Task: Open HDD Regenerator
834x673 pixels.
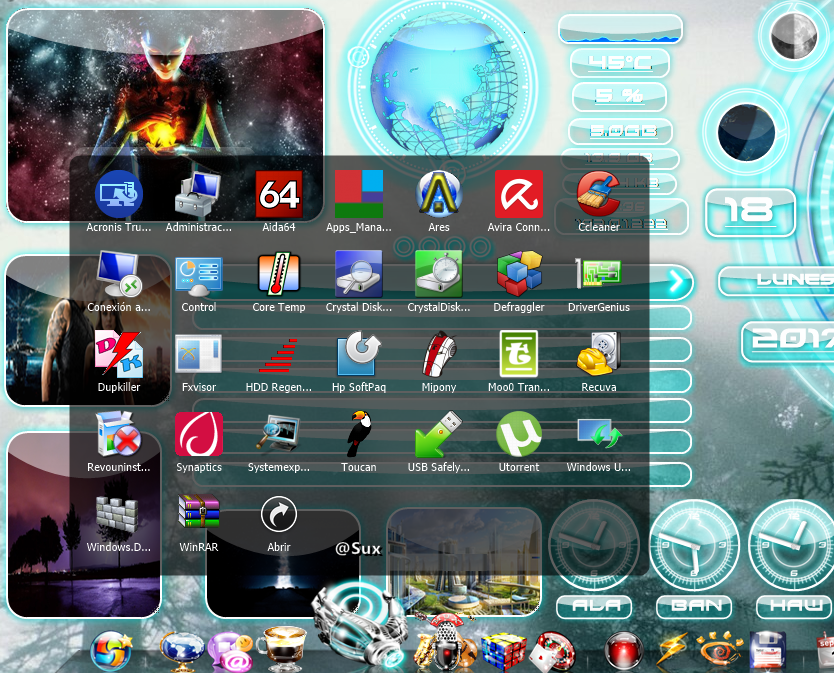Action: point(279,356)
